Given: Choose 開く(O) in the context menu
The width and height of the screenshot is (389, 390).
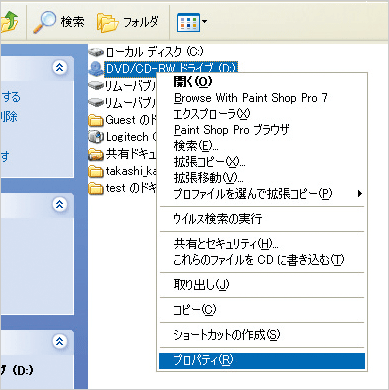Looking at the screenshot, I should point(262,81).
